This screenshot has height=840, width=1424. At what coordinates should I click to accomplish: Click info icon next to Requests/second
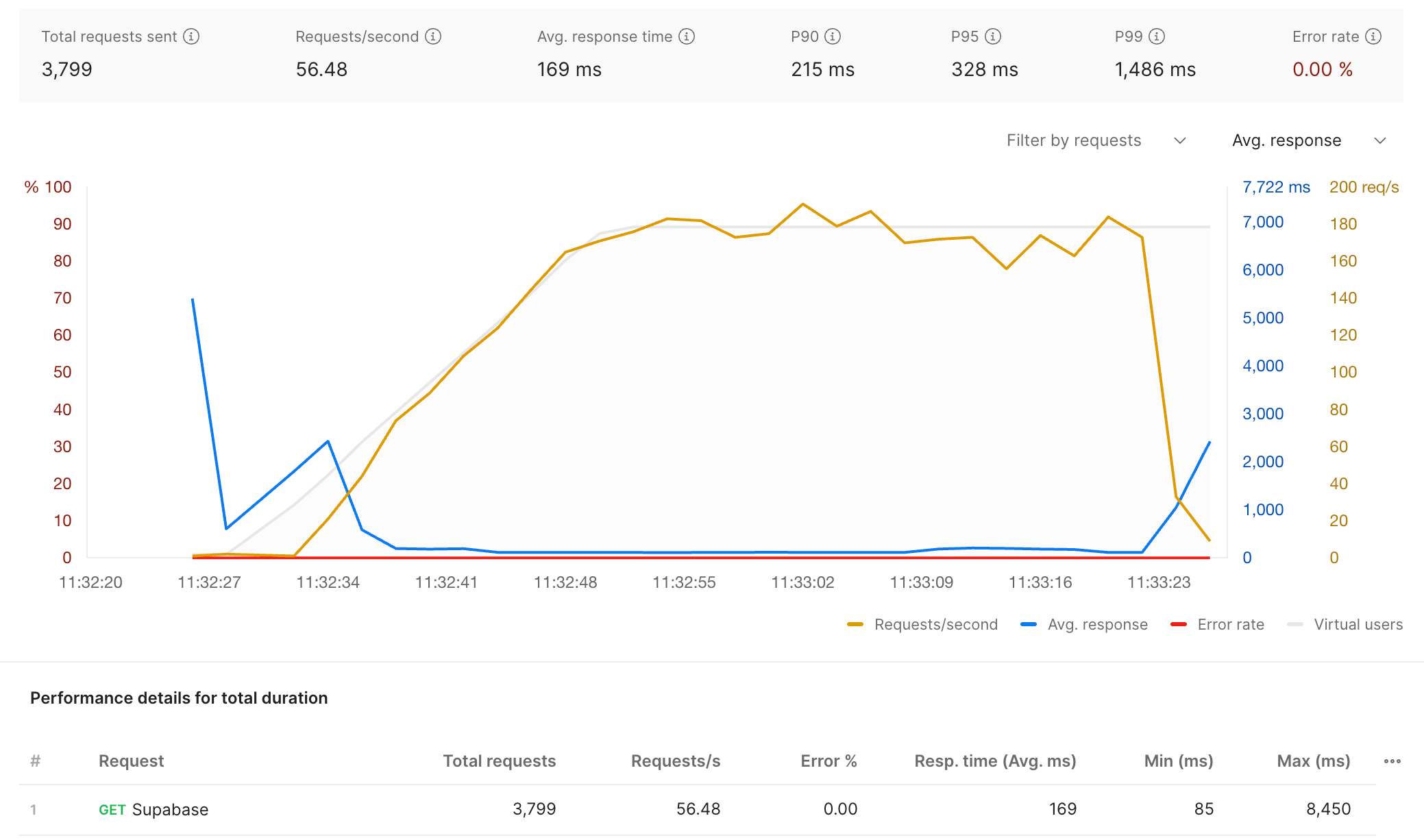pos(433,36)
